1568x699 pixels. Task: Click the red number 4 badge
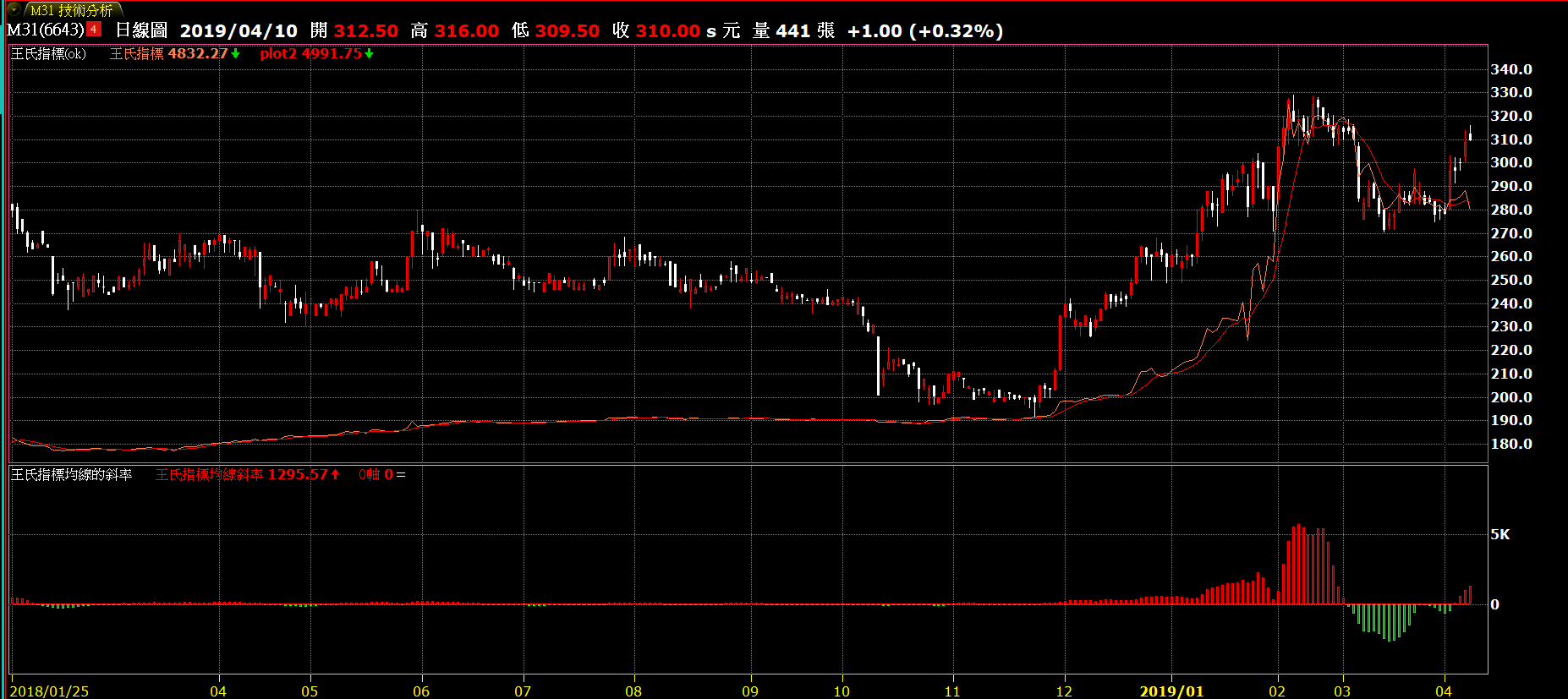[x=94, y=30]
